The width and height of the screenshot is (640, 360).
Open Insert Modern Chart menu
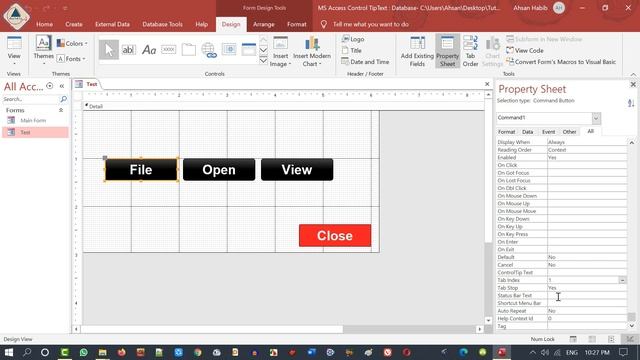tap(312, 52)
